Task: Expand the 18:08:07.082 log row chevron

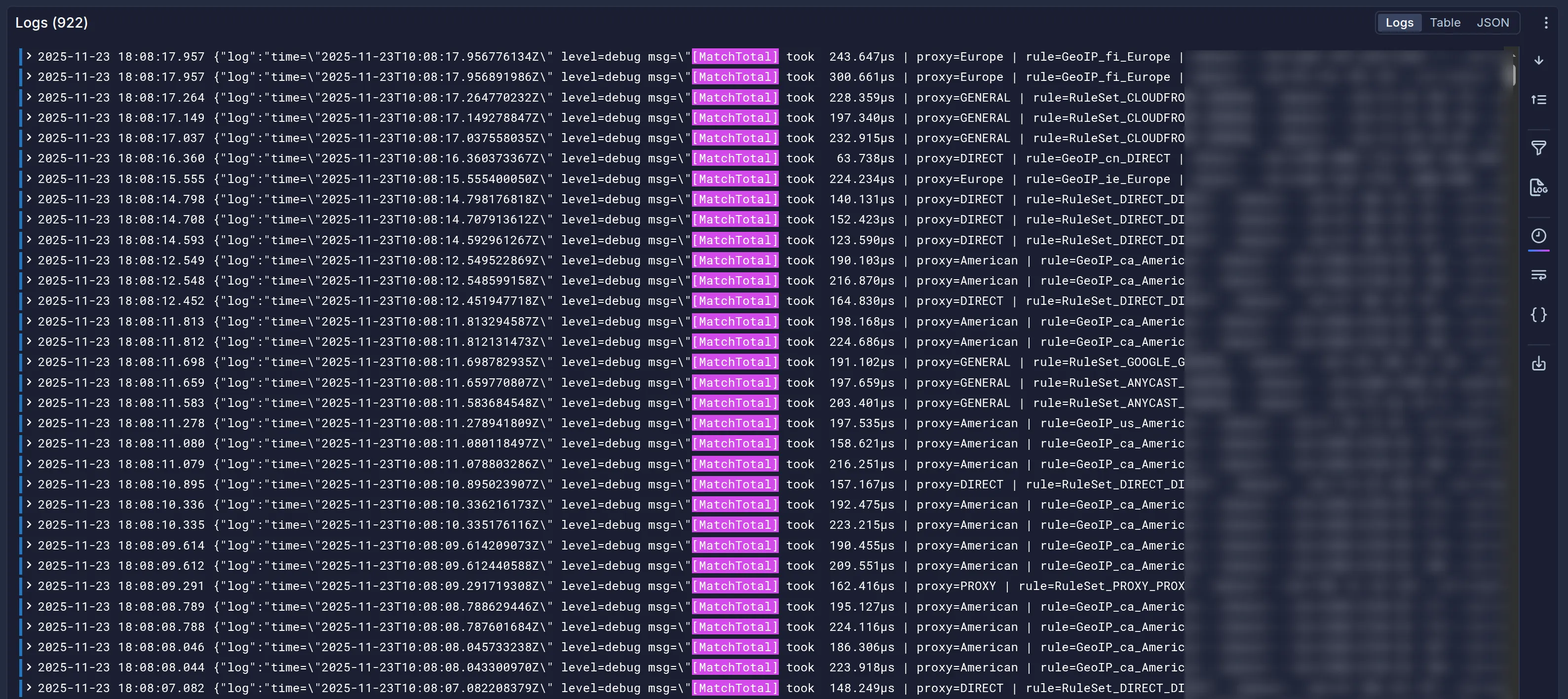Action: tap(29, 688)
